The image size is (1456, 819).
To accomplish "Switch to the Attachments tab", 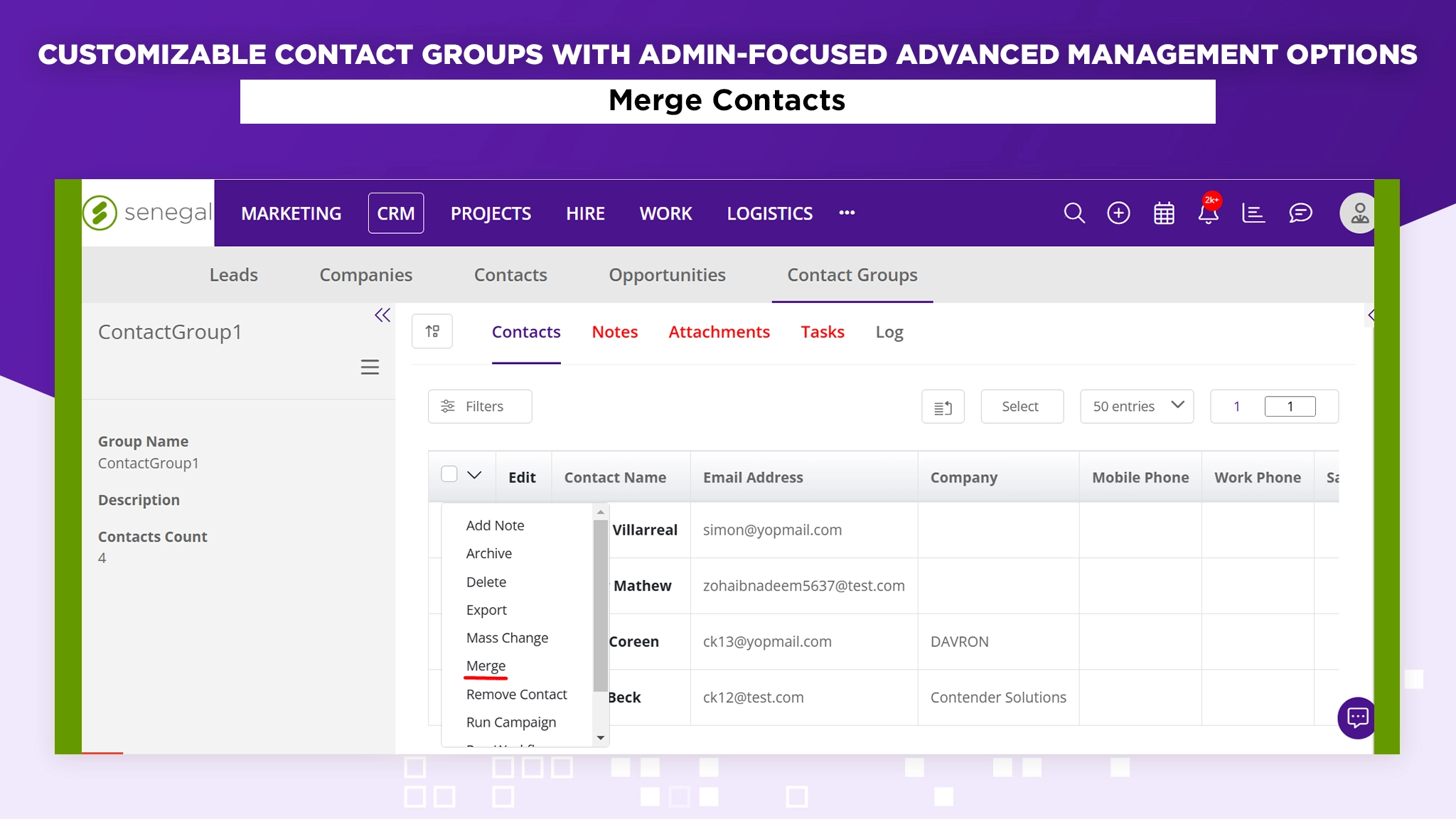I will (719, 332).
